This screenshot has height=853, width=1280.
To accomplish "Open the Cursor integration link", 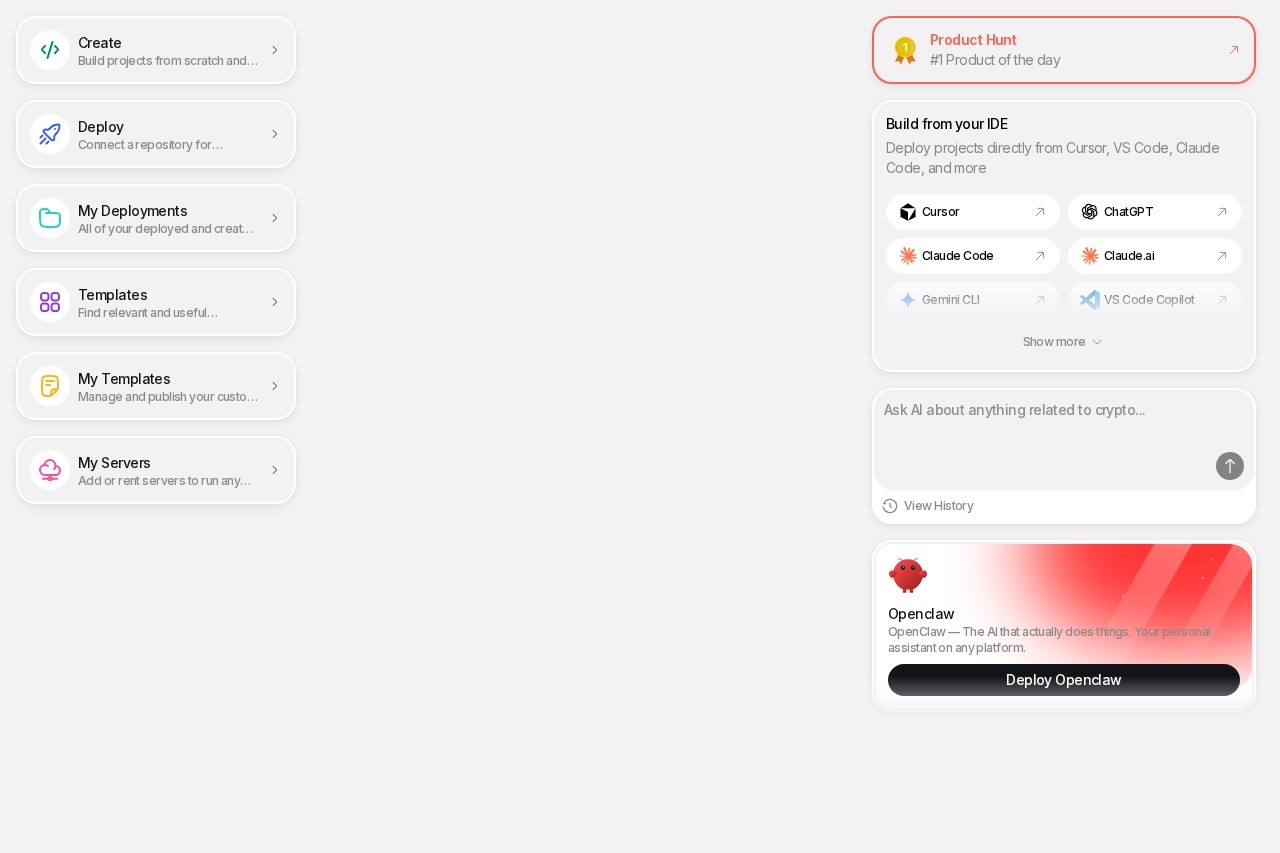I will [973, 212].
